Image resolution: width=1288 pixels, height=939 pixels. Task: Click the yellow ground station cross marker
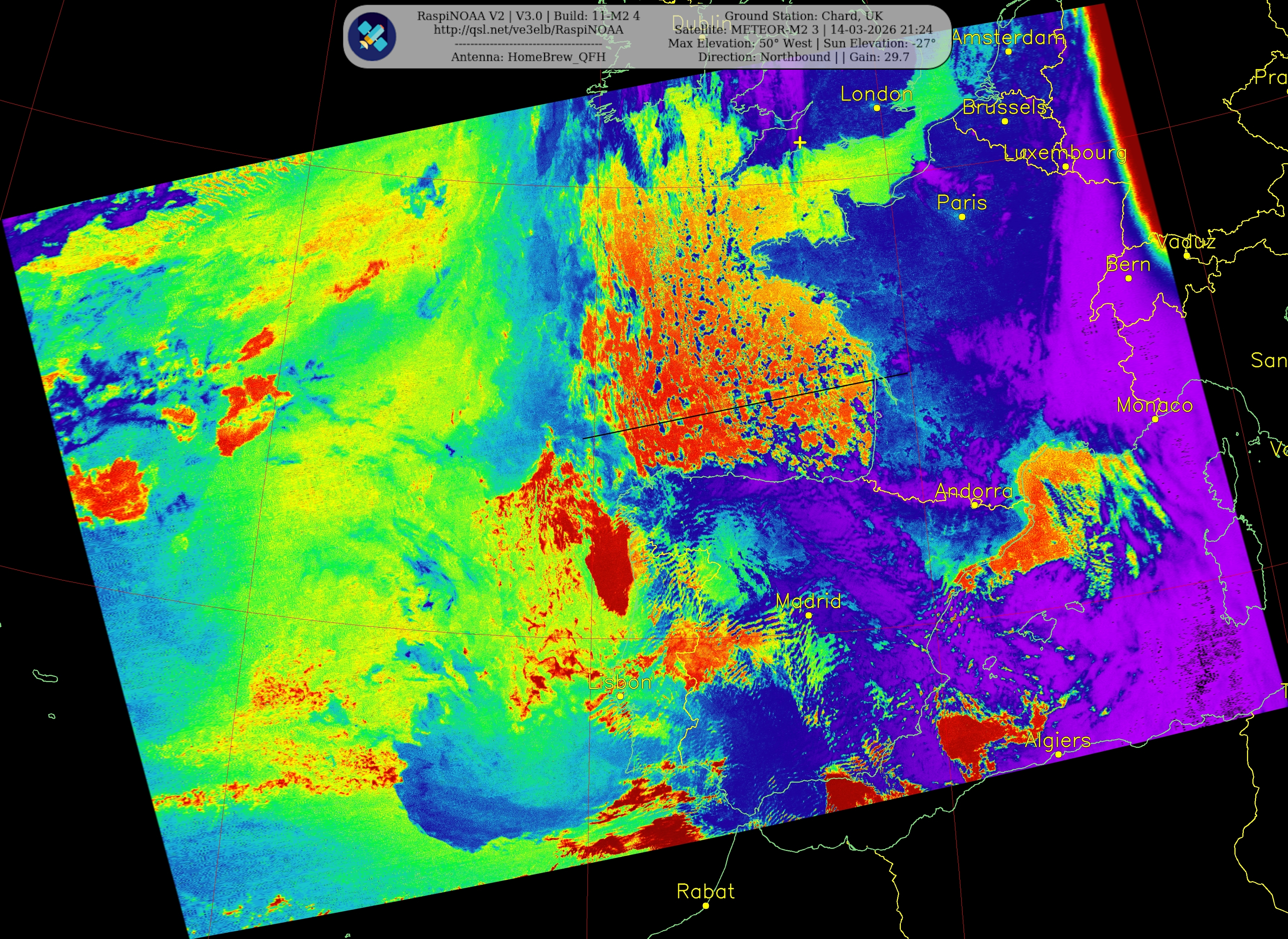[800, 143]
